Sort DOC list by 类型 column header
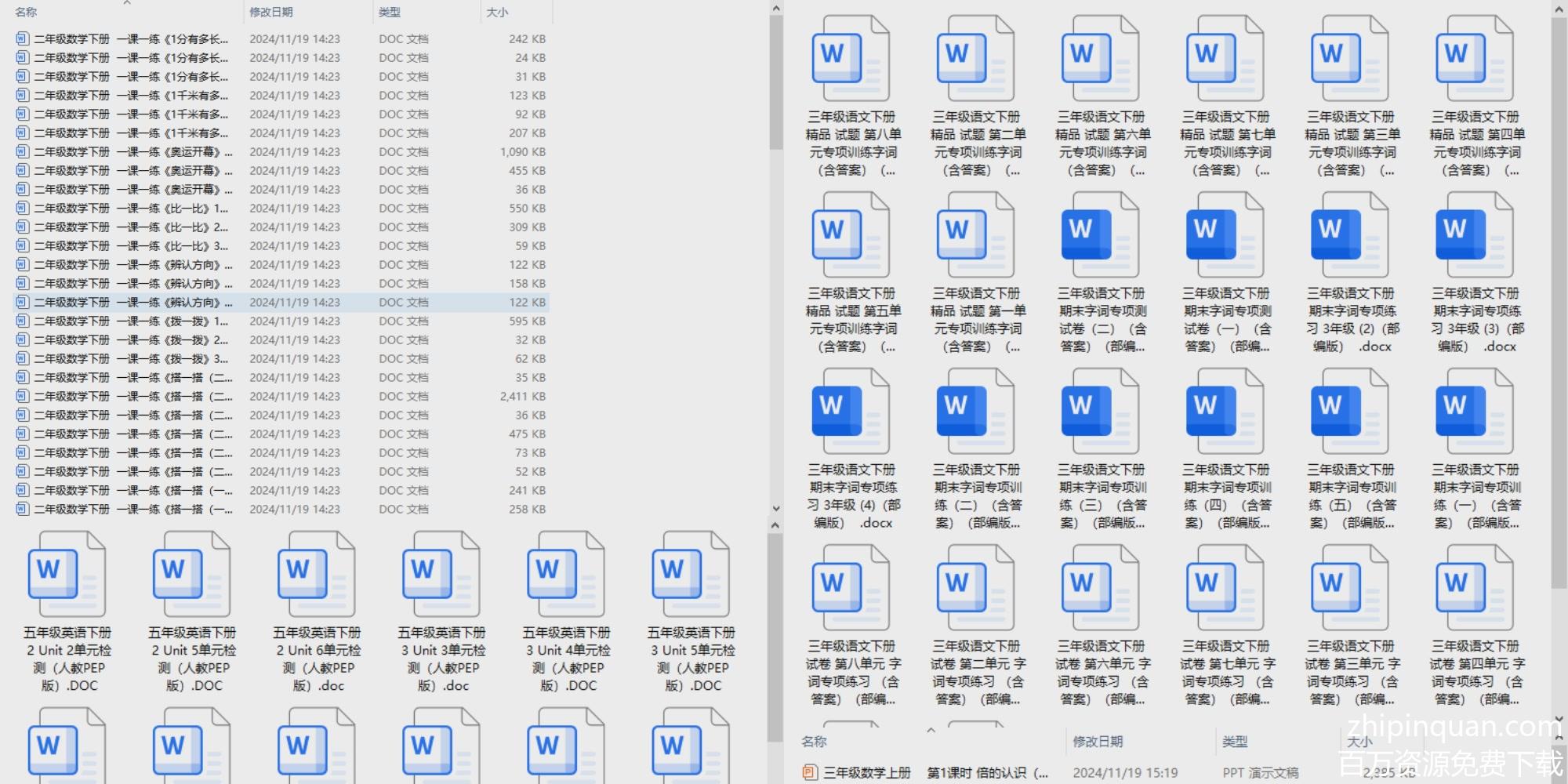 click(x=390, y=13)
